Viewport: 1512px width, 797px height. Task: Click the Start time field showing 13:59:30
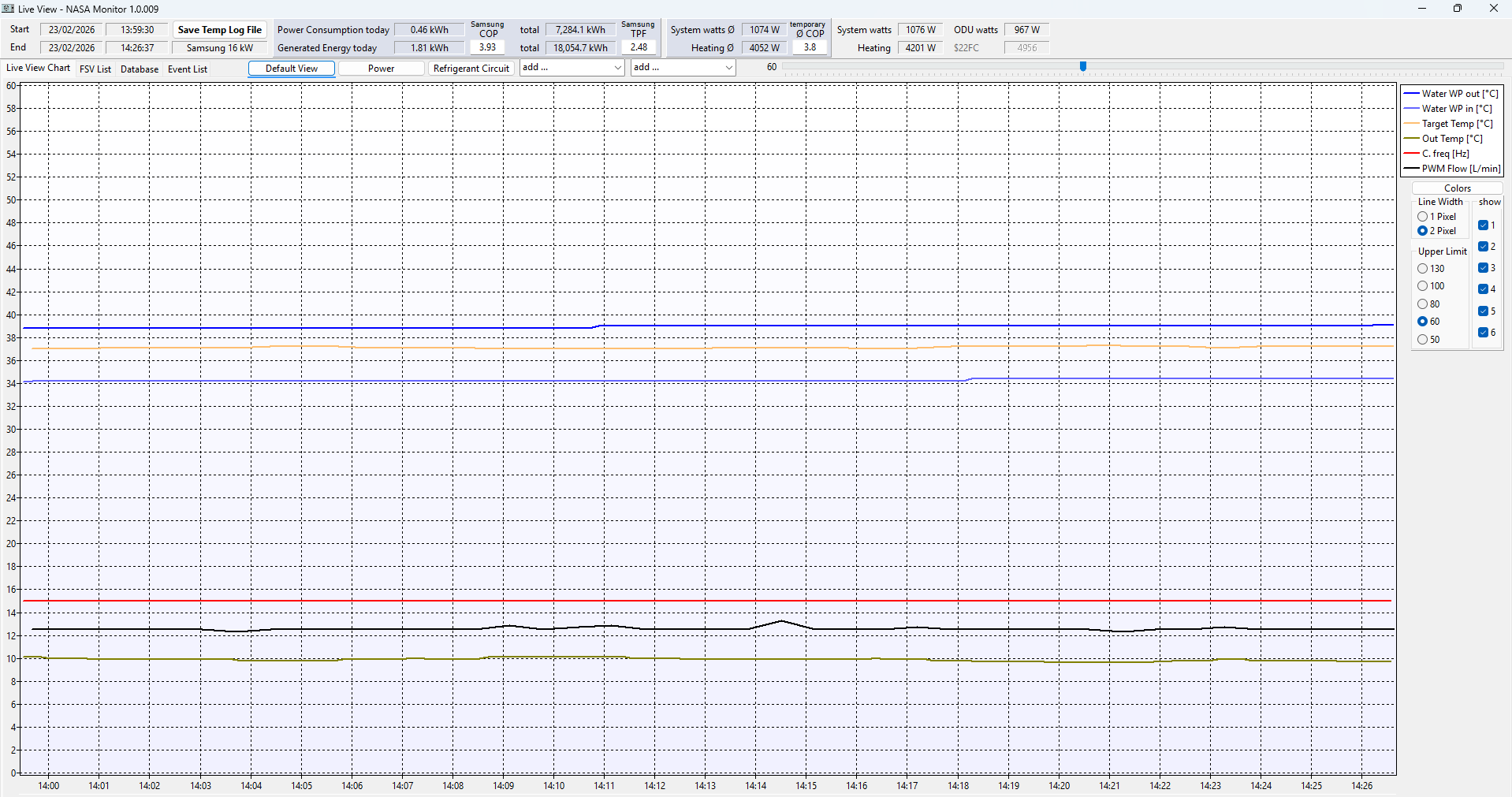pos(137,30)
